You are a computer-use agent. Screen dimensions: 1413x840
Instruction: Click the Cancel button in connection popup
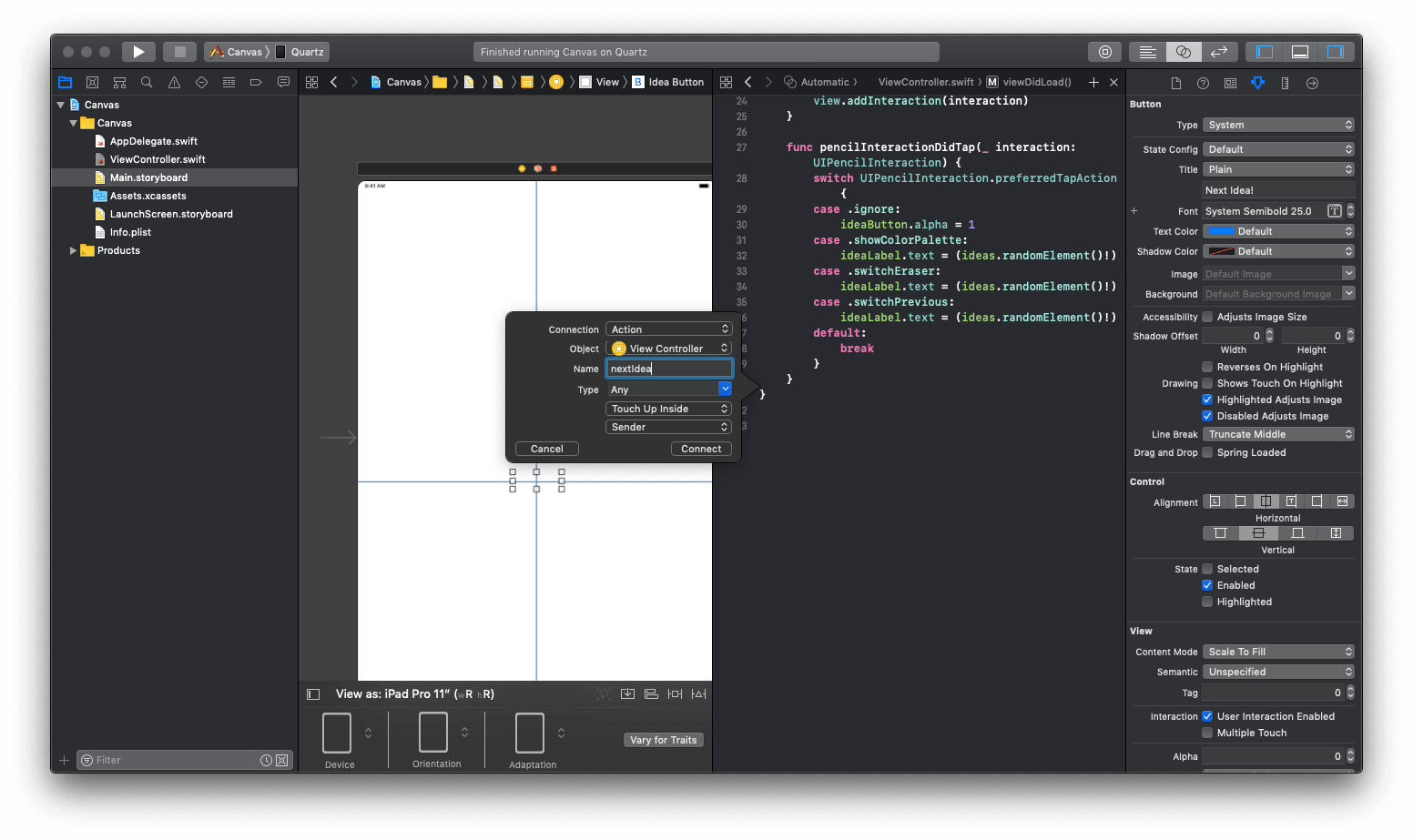546,449
